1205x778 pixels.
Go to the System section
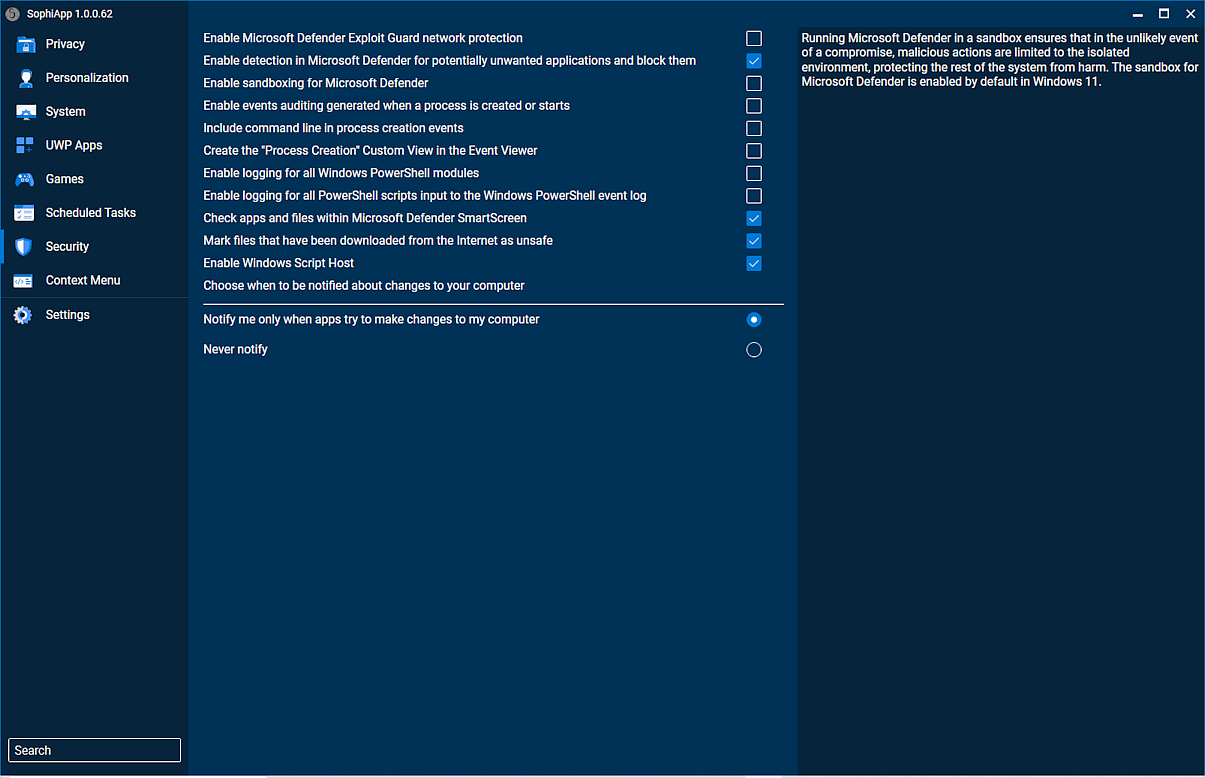(x=65, y=112)
